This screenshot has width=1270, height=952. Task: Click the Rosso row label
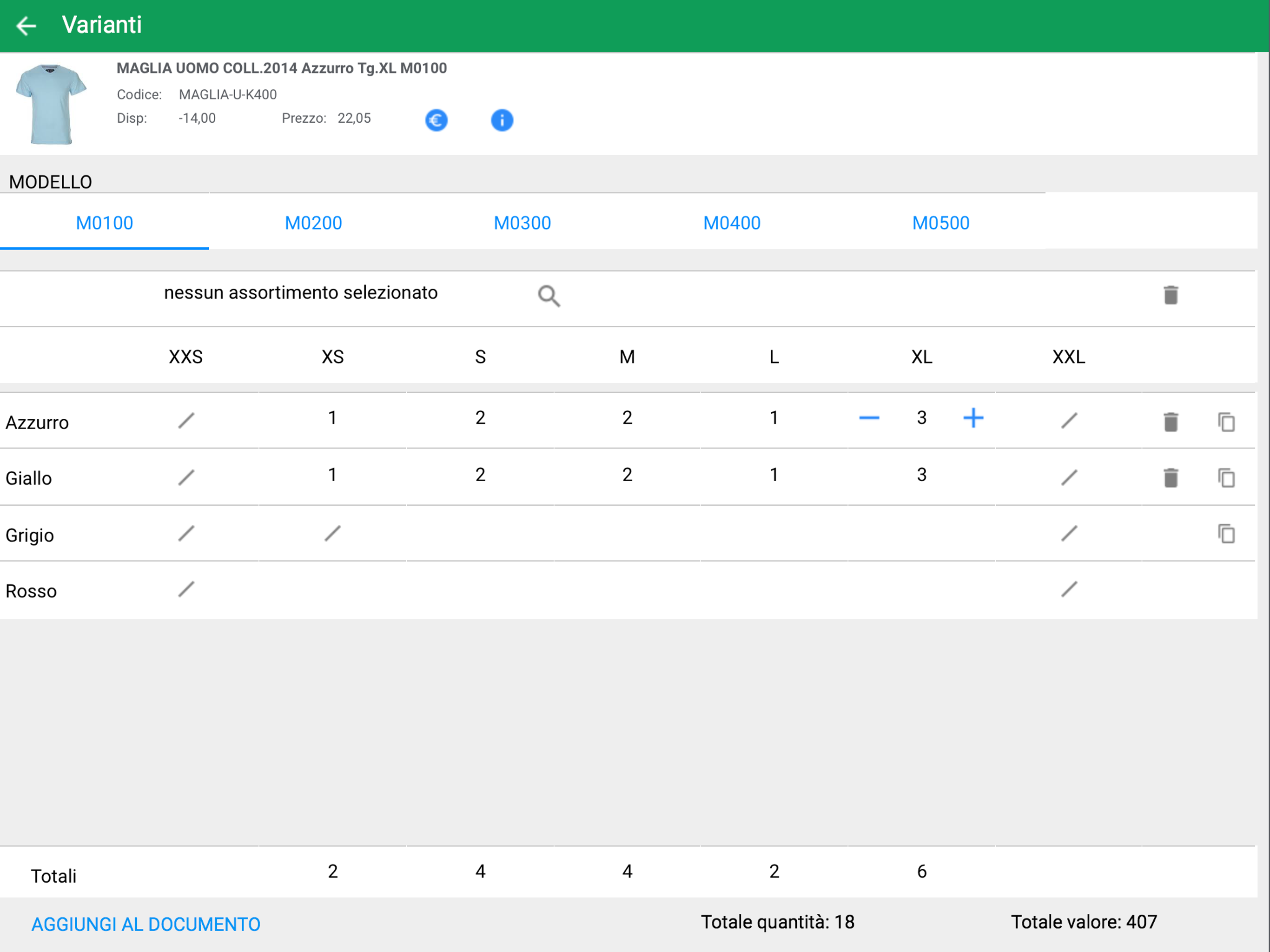[x=31, y=591]
